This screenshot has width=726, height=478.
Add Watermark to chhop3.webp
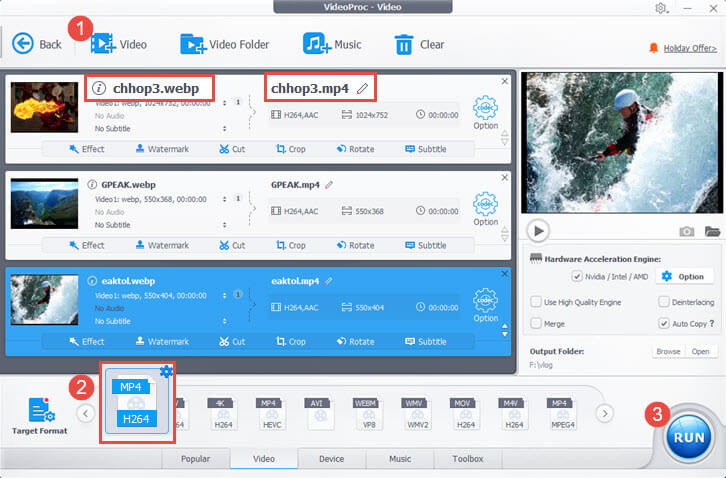(163, 149)
